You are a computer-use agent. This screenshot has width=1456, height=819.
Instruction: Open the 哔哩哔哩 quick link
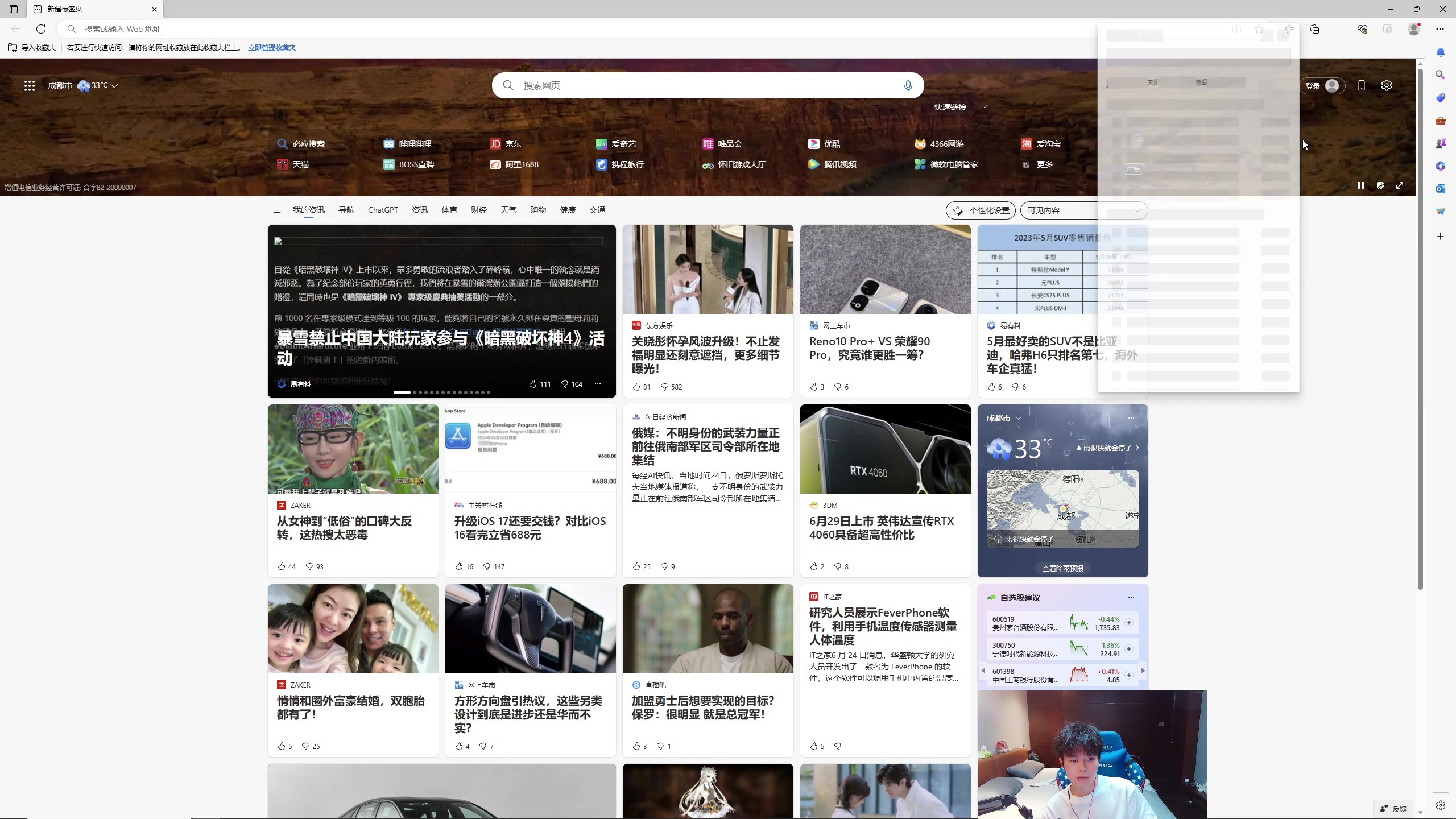[407, 144]
